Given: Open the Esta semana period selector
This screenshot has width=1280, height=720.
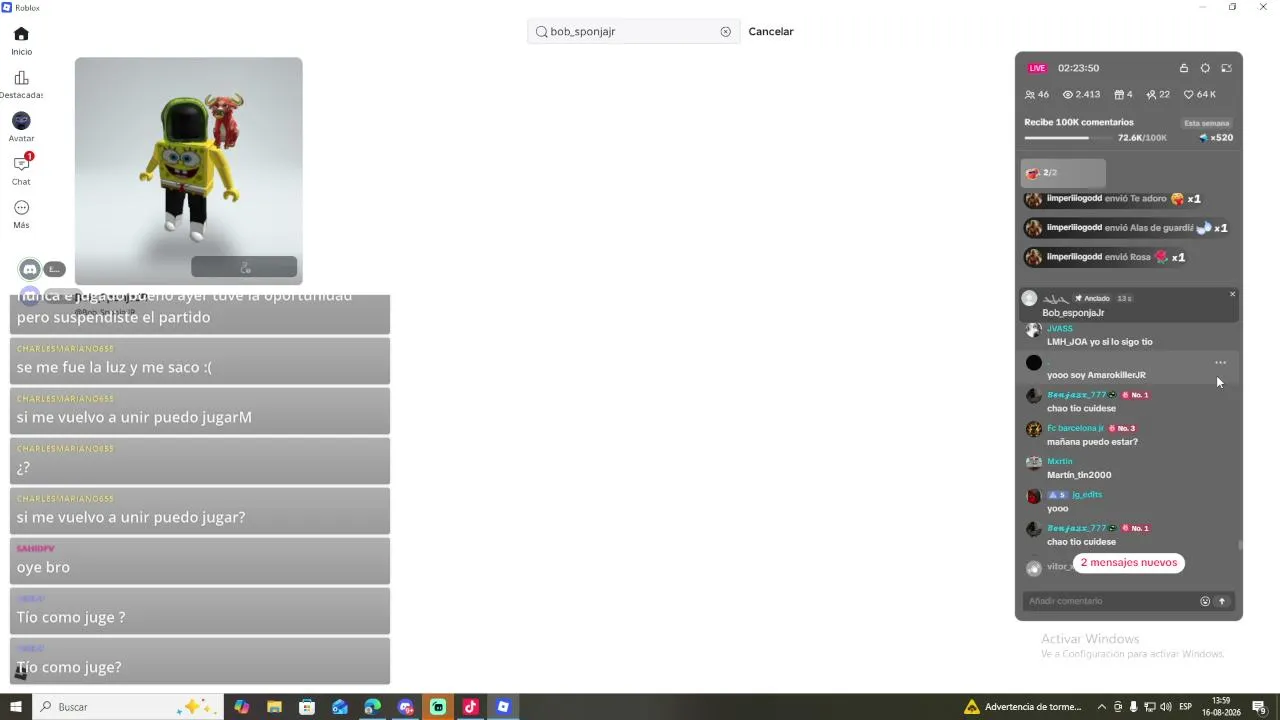Looking at the screenshot, I should click(x=1207, y=123).
